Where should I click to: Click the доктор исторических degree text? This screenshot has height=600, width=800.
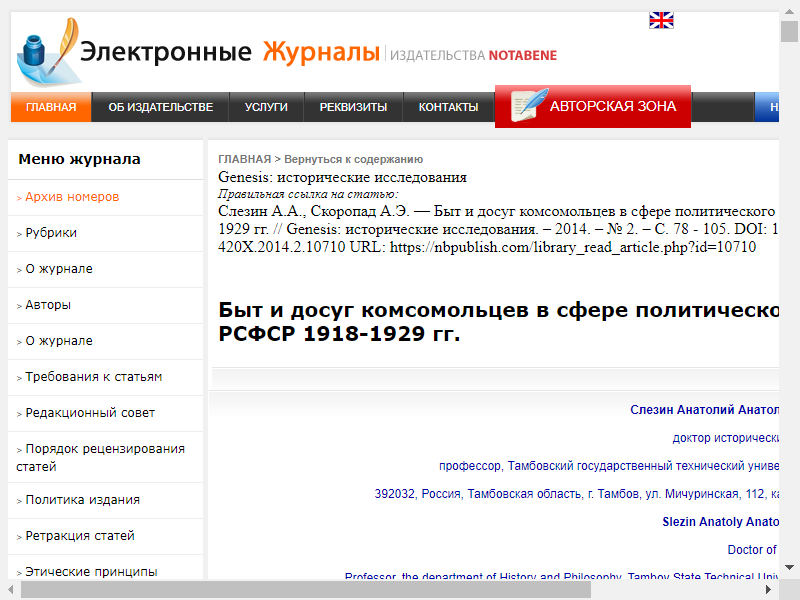[726, 438]
